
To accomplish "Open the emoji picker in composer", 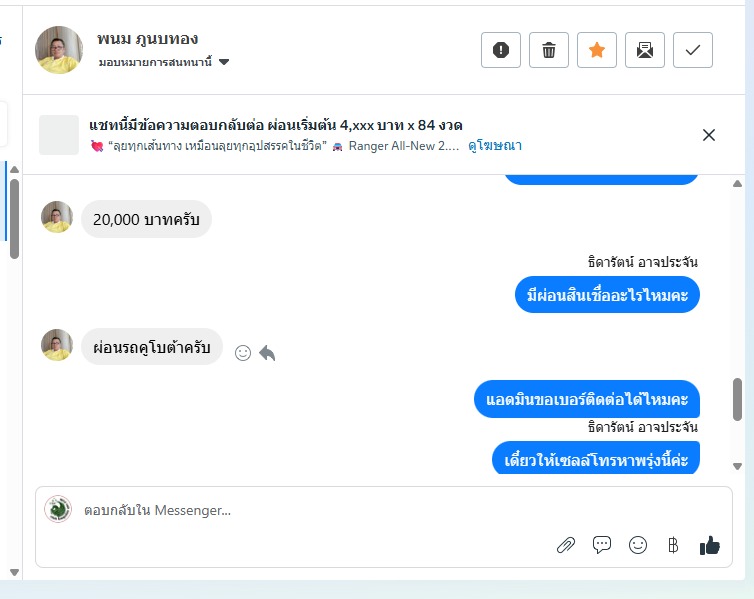I will click(638, 545).
